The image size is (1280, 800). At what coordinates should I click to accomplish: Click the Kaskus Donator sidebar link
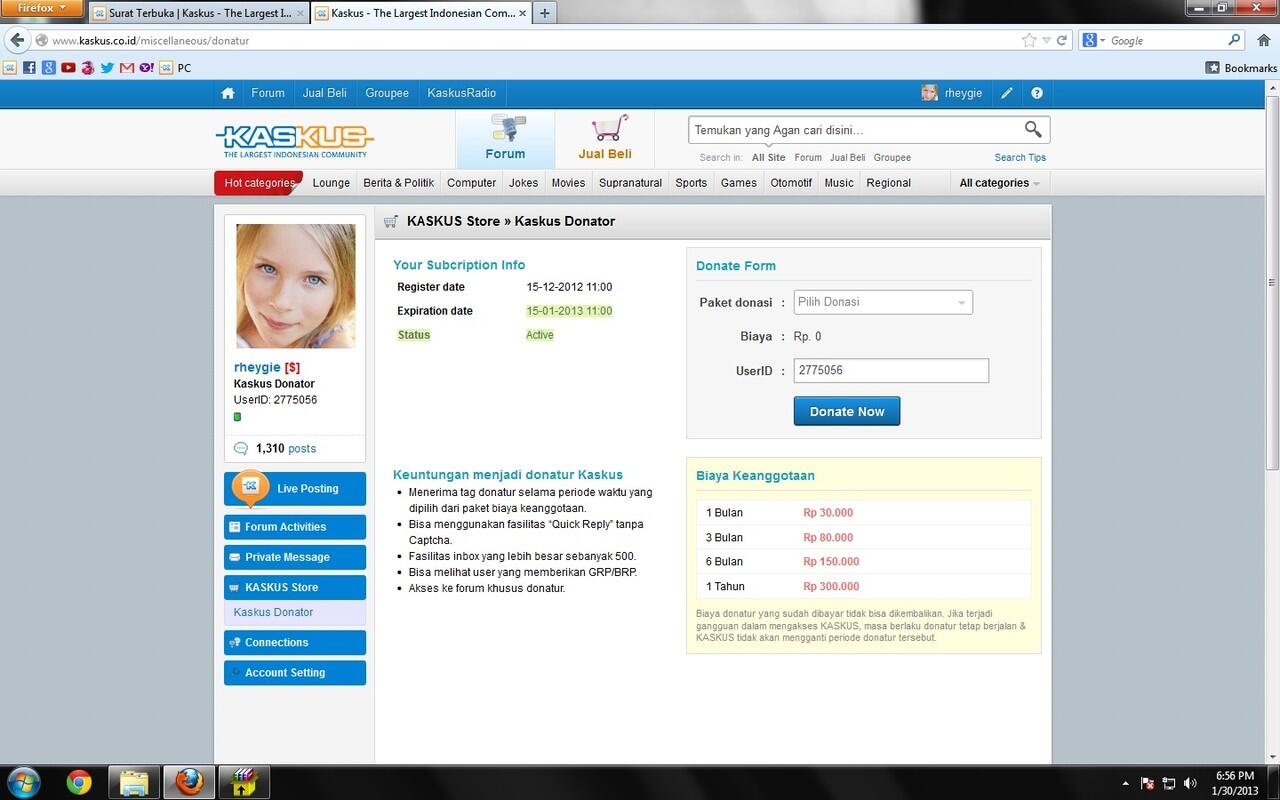pyautogui.click(x=273, y=612)
